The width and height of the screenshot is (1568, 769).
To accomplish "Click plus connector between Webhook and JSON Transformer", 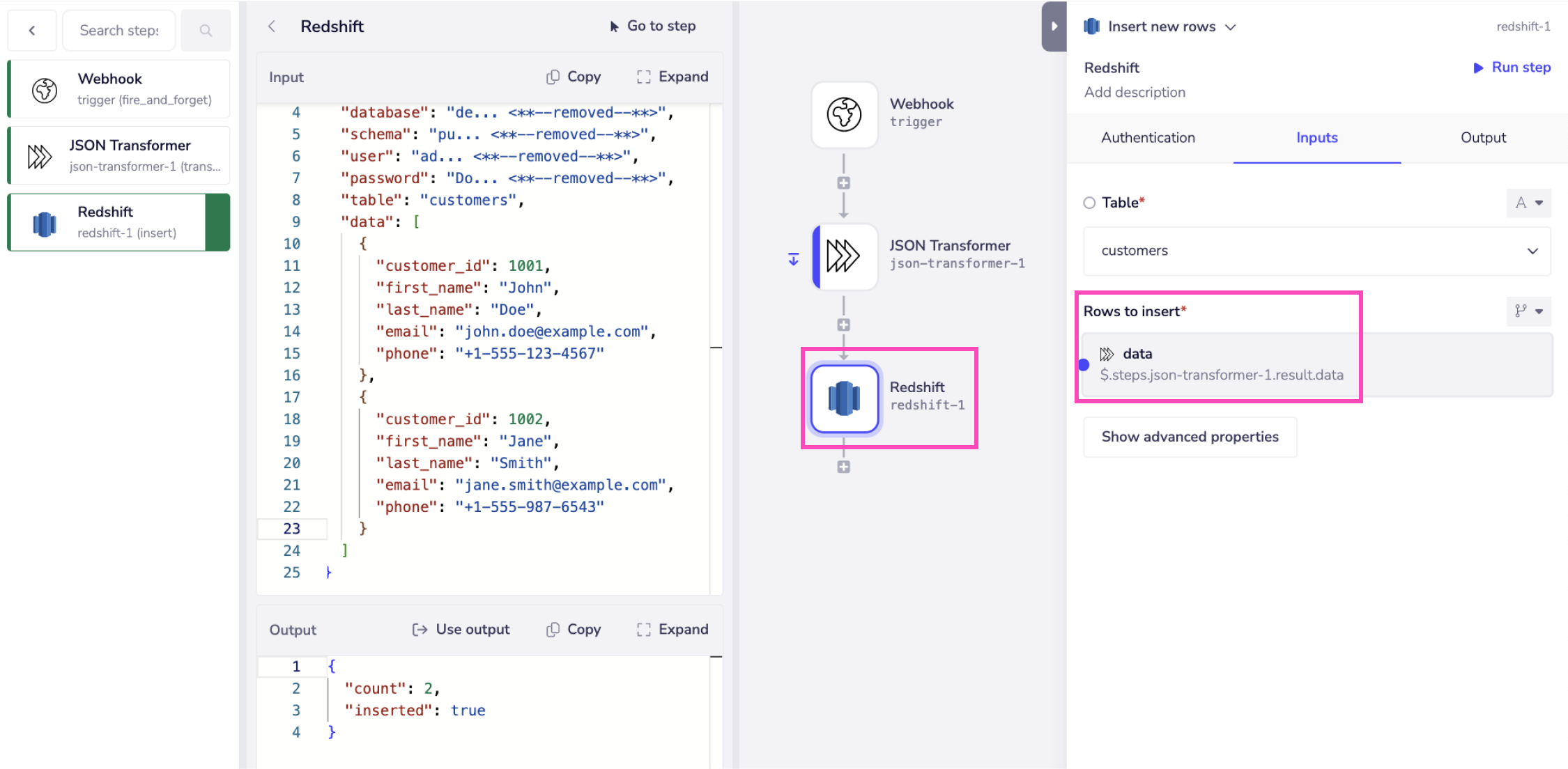I will pyautogui.click(x=843, y=183).
